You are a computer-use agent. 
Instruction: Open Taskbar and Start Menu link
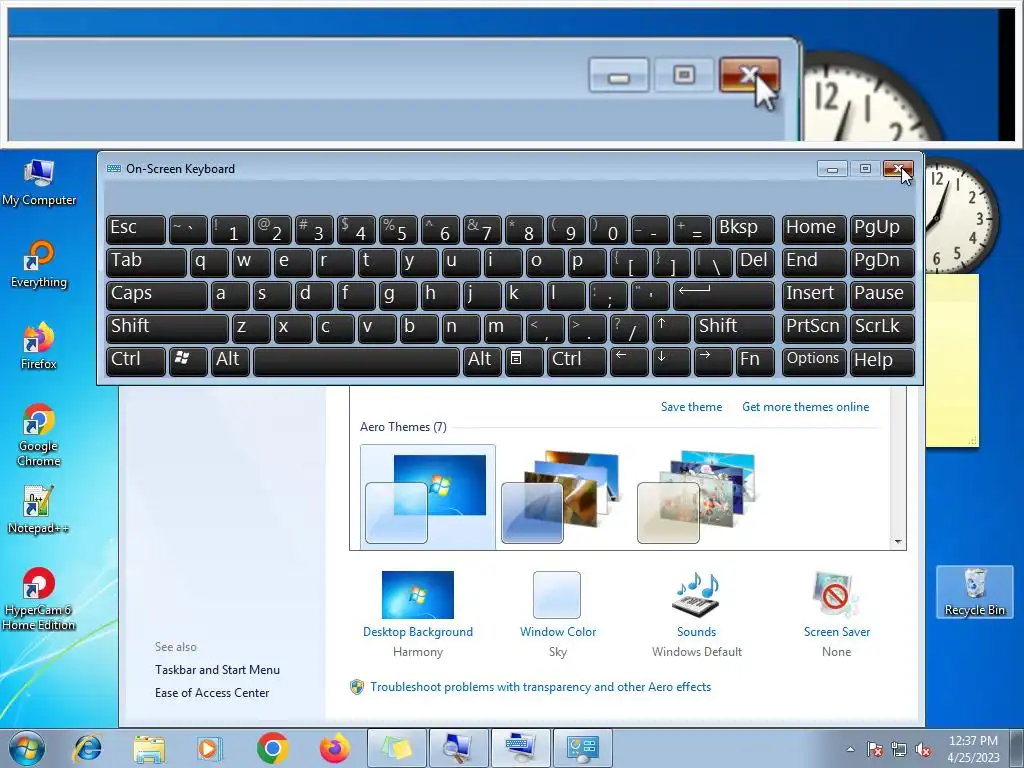click(217, 670)
